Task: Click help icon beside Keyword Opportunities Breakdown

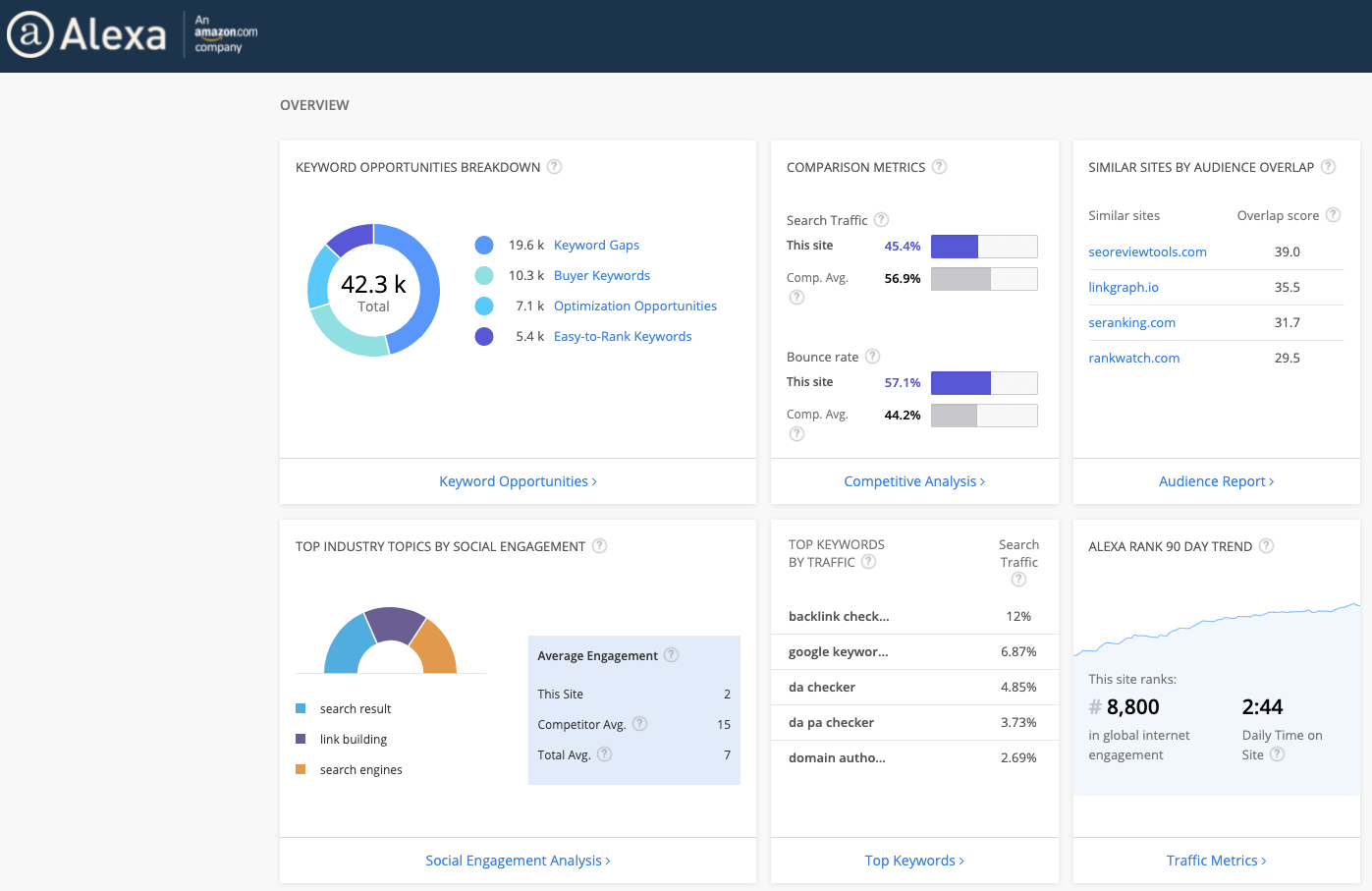Action: pos(554,167)
